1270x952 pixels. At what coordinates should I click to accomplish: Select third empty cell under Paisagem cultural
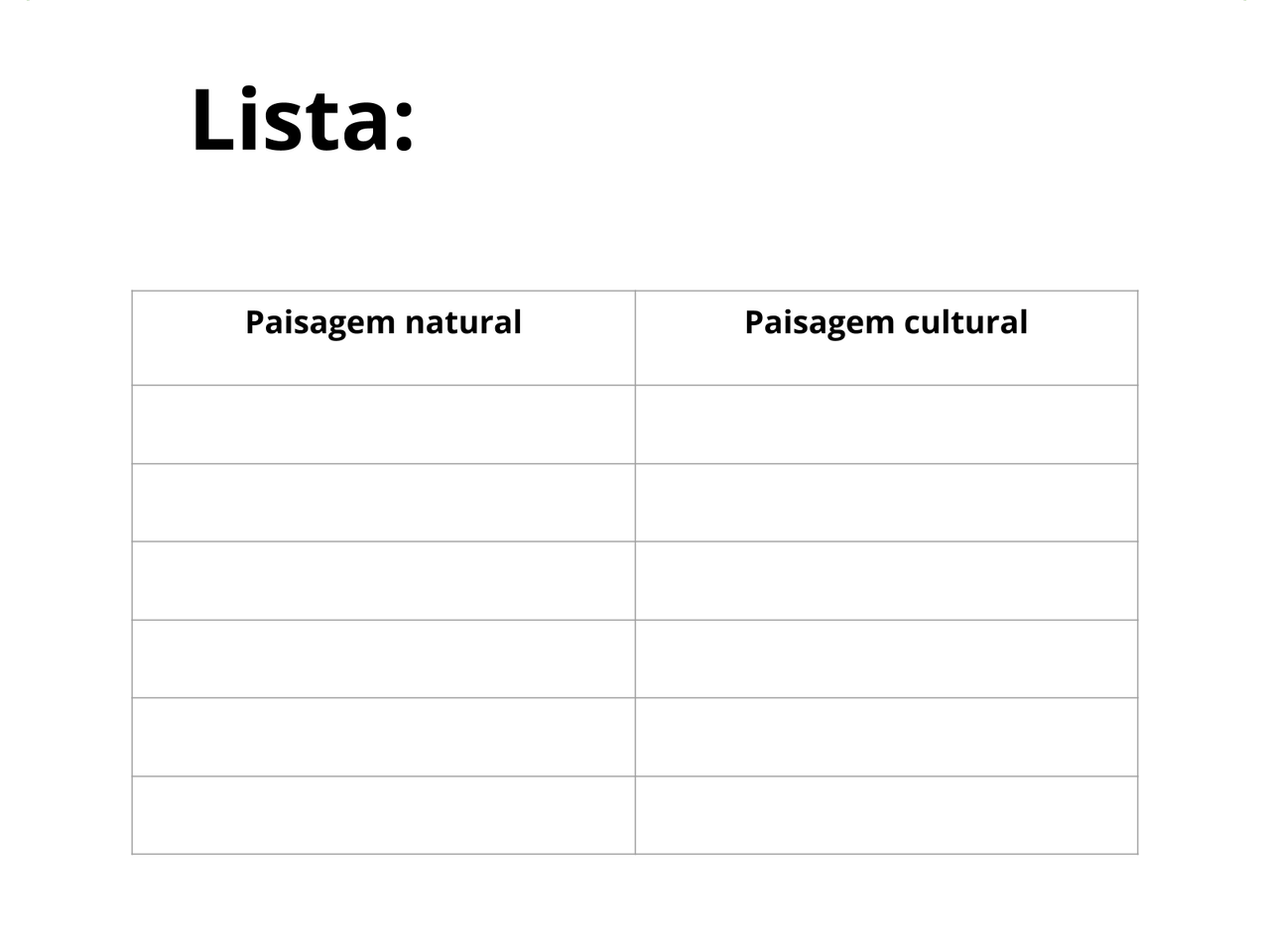pyautogui.click(x=886, y=581)
